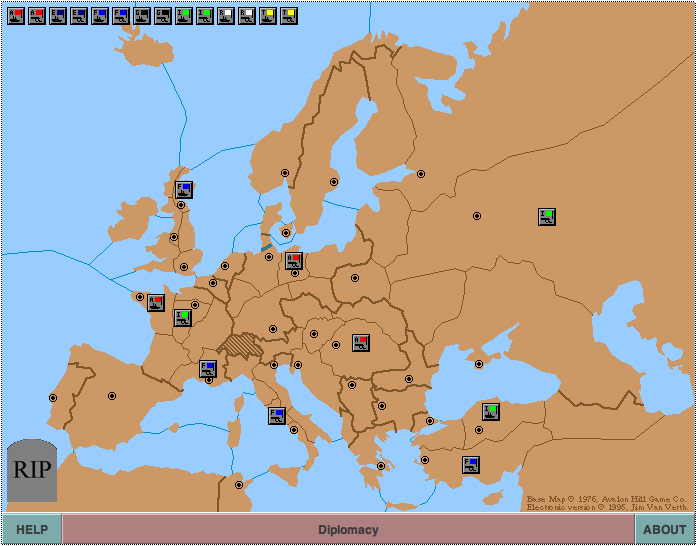Image resolution: width=700 pixels, height=546 pixels.
Task: Pick the English army piece from the palette
Action: [x=79, y=16]
